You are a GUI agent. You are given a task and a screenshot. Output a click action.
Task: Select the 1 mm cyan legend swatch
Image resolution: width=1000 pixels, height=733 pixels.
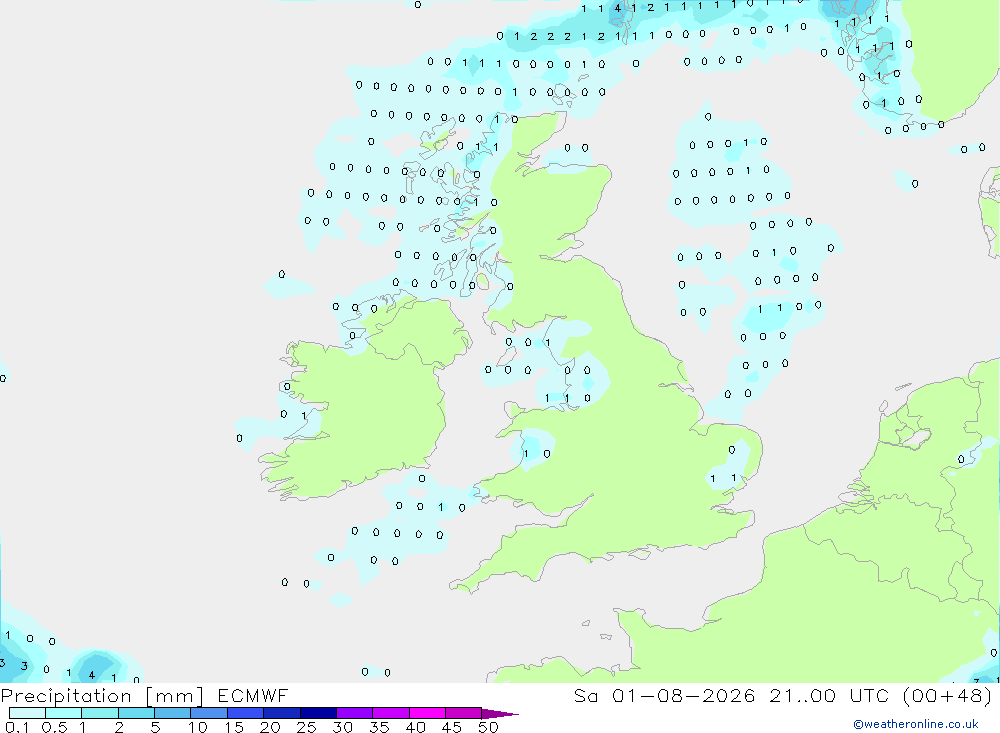[100, 713]
